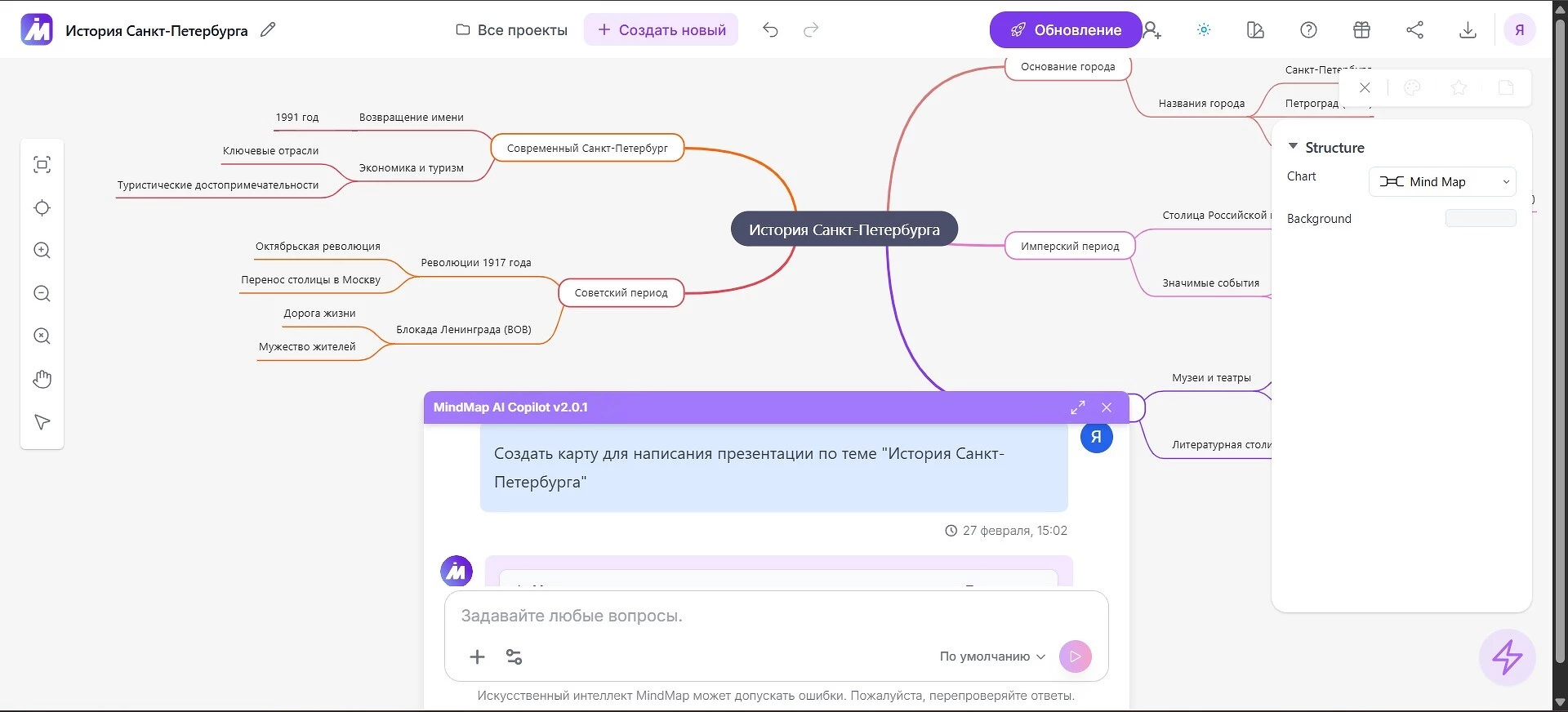This screenshot has width=1568, height=712.
Task: Select the arrow pointer tool
Action: click(x=42, y=422)
